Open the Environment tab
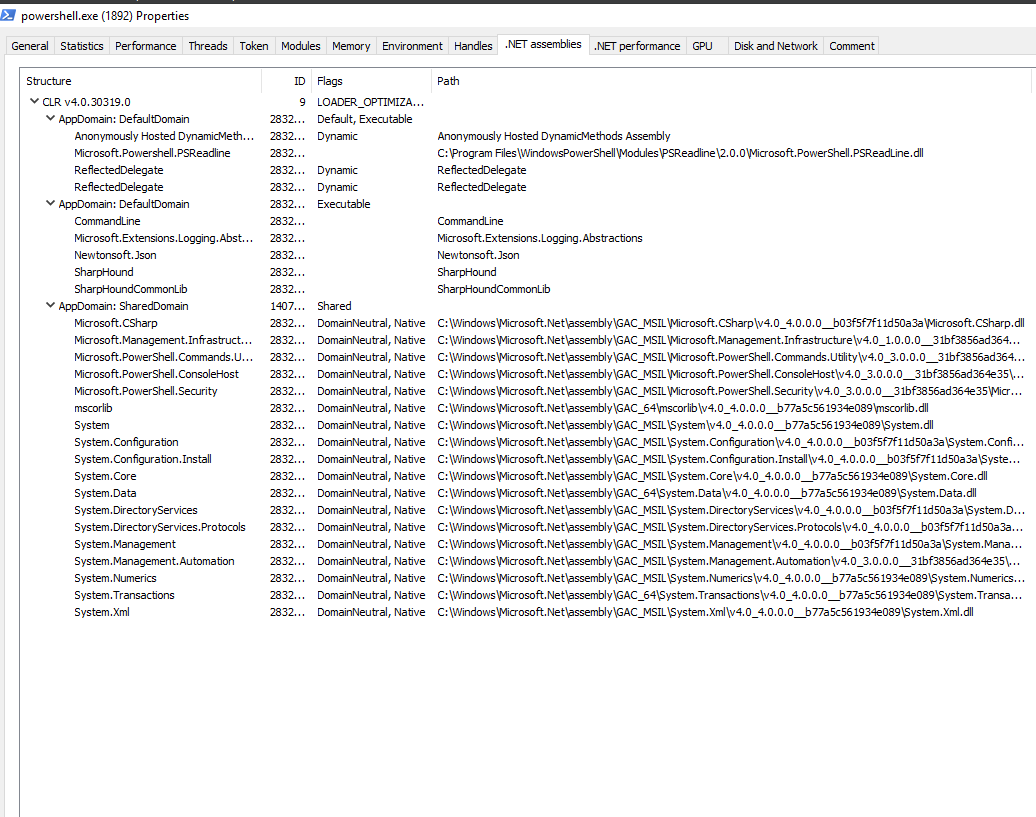 (x=413, y=45)
